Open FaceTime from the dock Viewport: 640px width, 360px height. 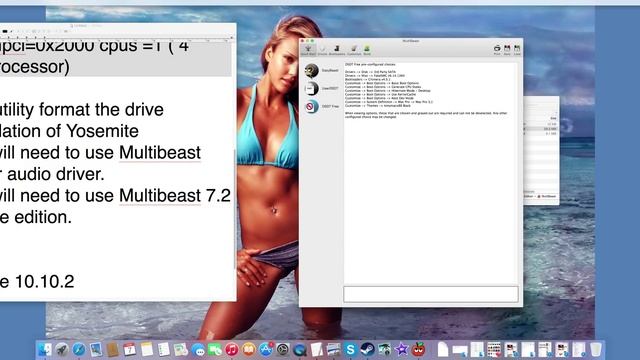pyautogui.click(x=215, y=349)
